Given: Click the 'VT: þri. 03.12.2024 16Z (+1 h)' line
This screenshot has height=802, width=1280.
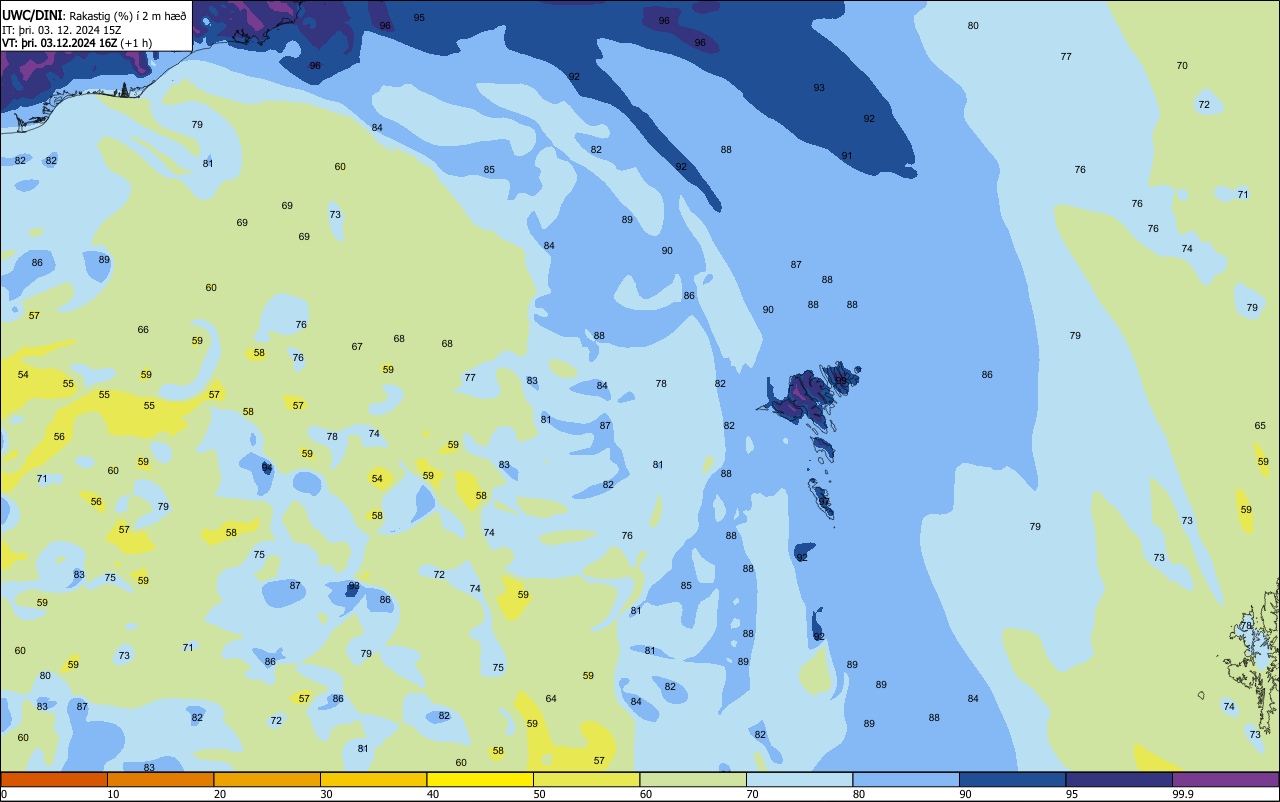Looking at the screenshot, I should (77, 43).
